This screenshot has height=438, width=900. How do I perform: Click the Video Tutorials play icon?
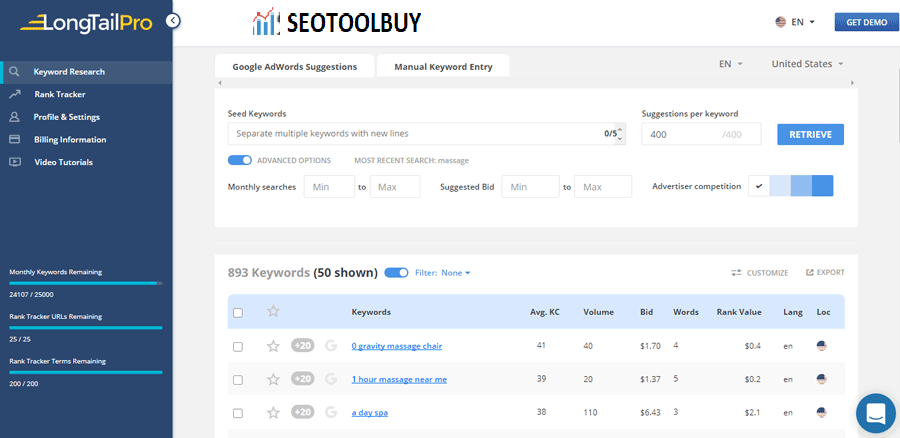[15, 162]
